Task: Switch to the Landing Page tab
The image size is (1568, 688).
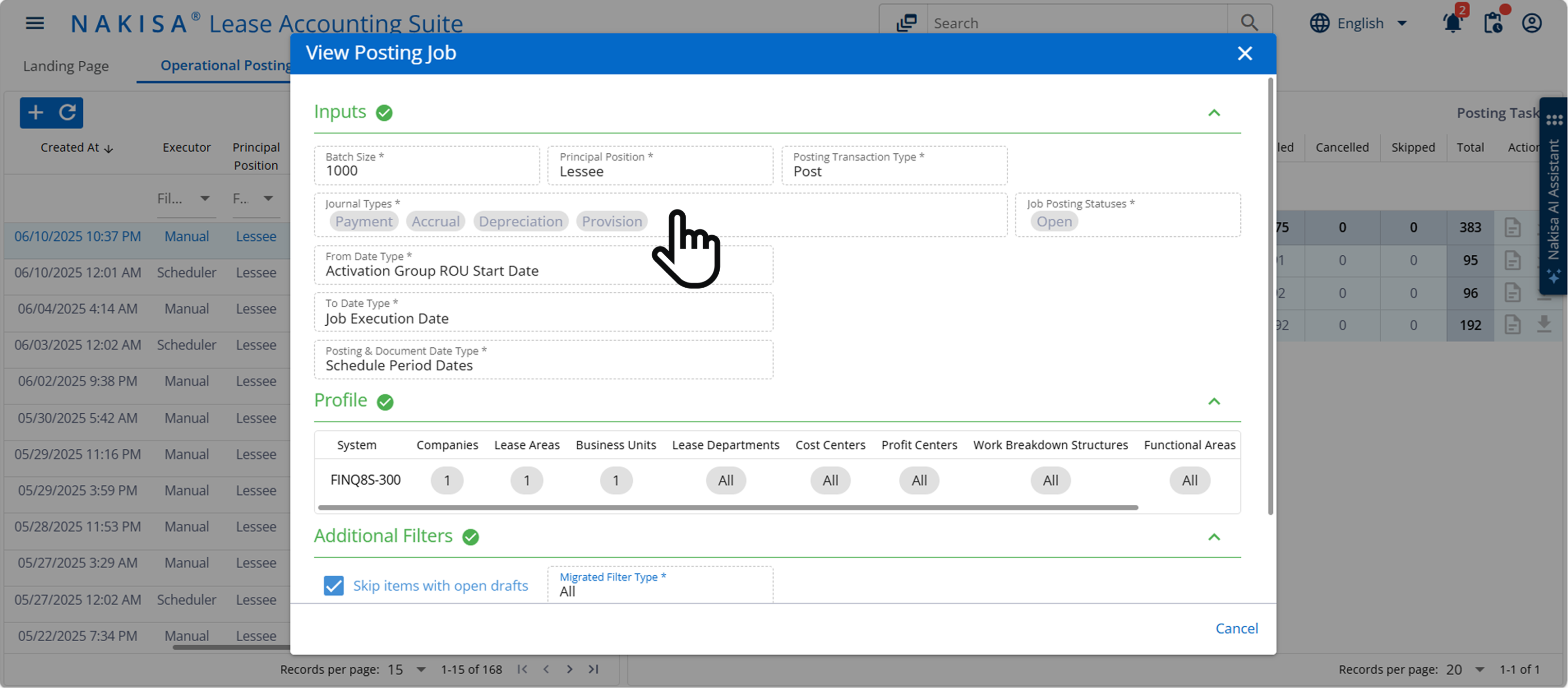Action: tap(66, 65)
